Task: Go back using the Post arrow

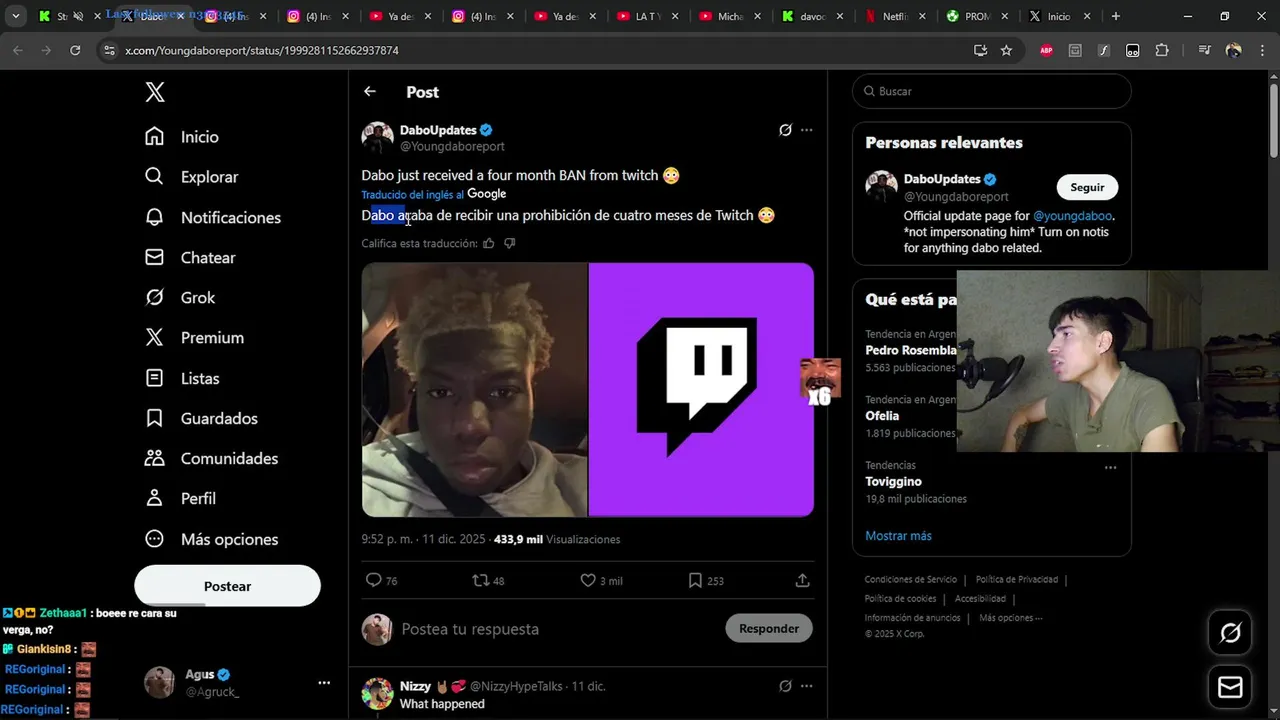Action: point(370,91)
